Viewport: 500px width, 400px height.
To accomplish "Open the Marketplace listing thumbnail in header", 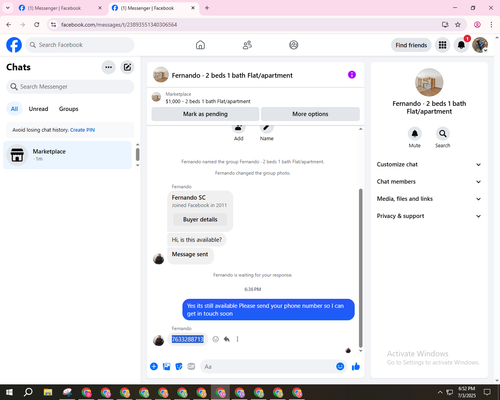I will (x=156, y=97).
